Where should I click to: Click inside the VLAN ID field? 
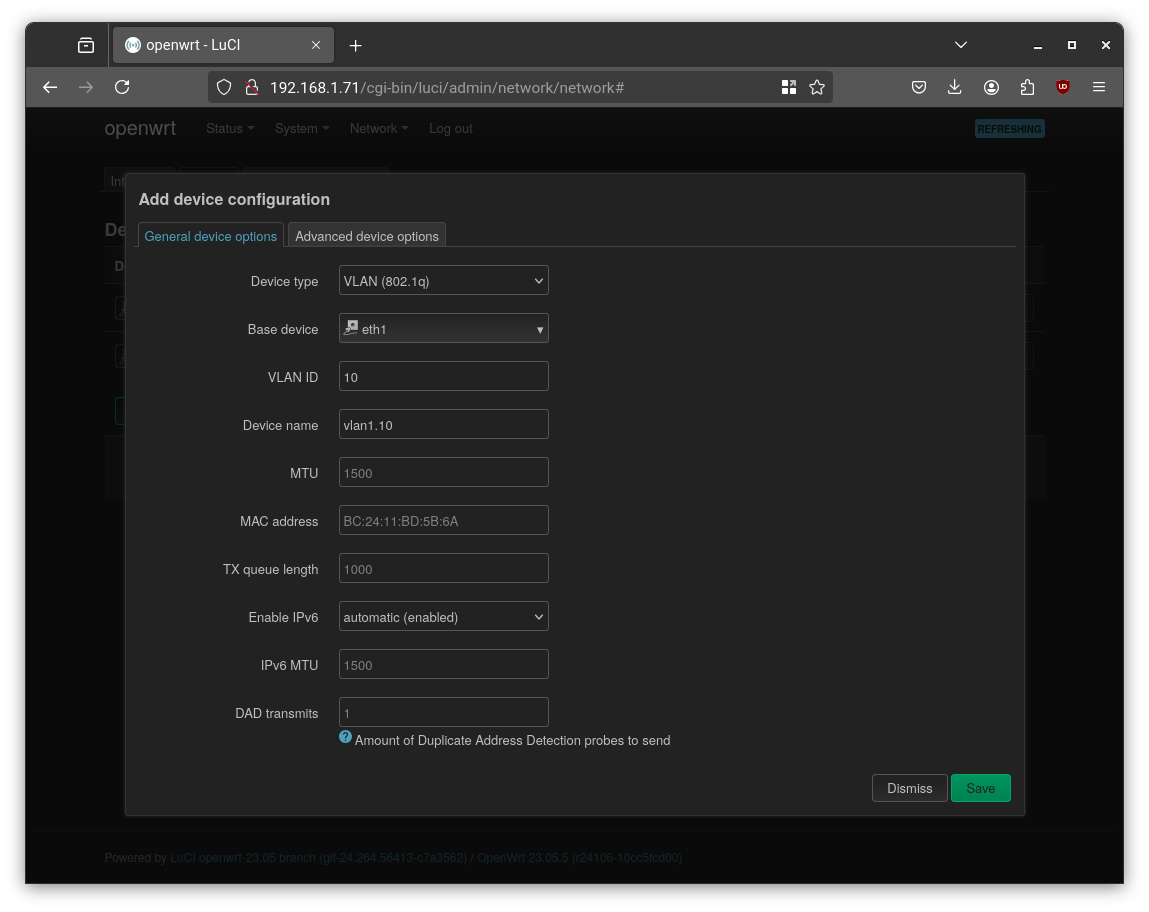point(443,376)
